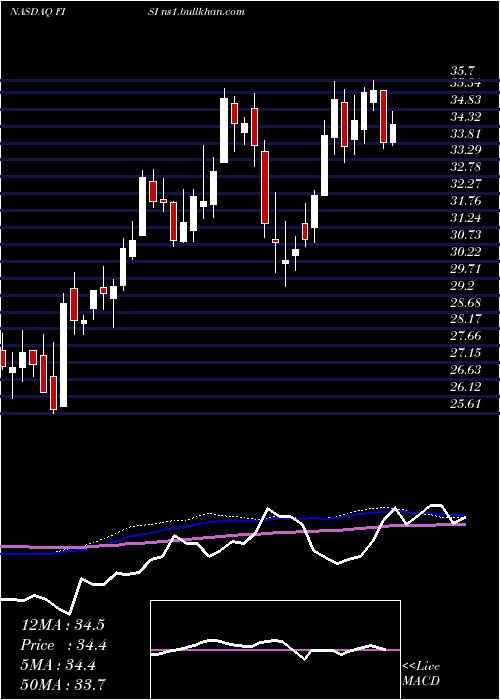This screenshot has height=700, width=500.
Task: Select the 34.32 price axis label
Action: coord(466,117)
